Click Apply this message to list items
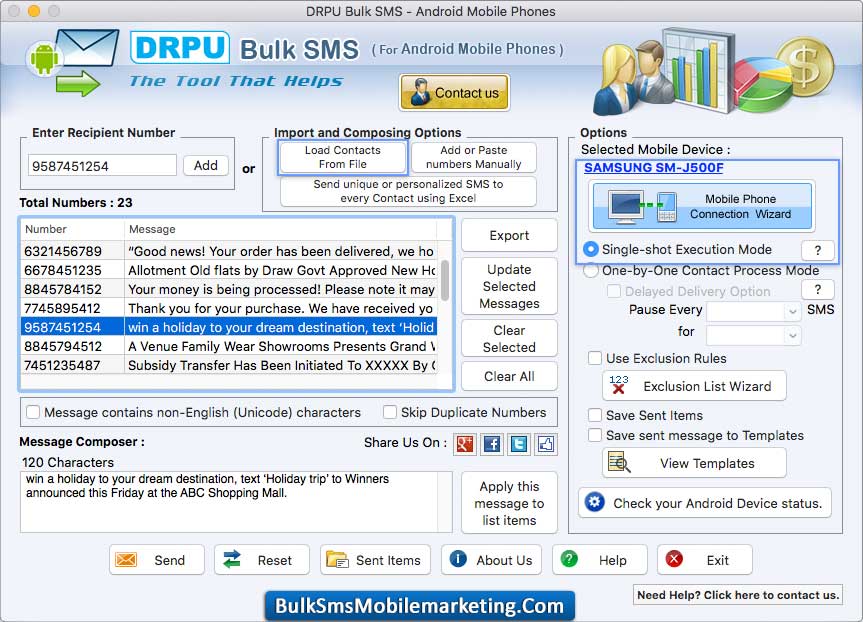The width and height of the screenshot is (863, 622). (509, 503)
